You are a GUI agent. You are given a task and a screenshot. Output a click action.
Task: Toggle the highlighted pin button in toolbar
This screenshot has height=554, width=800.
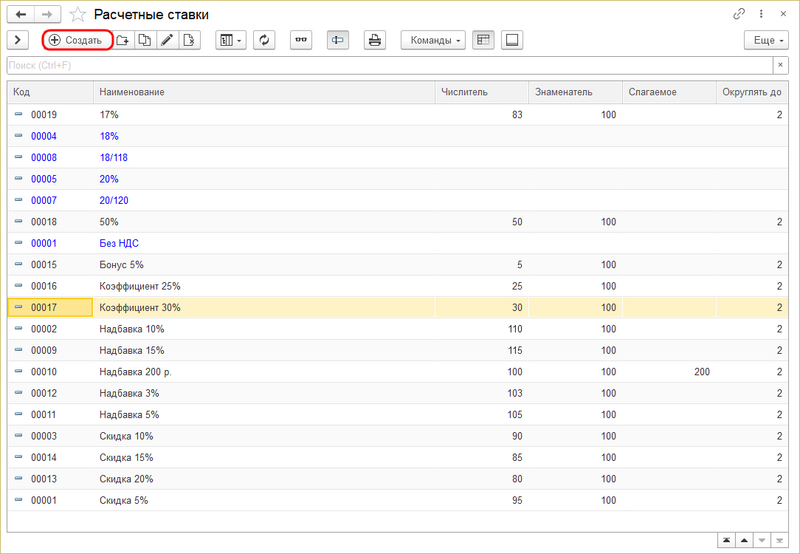(338, 40)
